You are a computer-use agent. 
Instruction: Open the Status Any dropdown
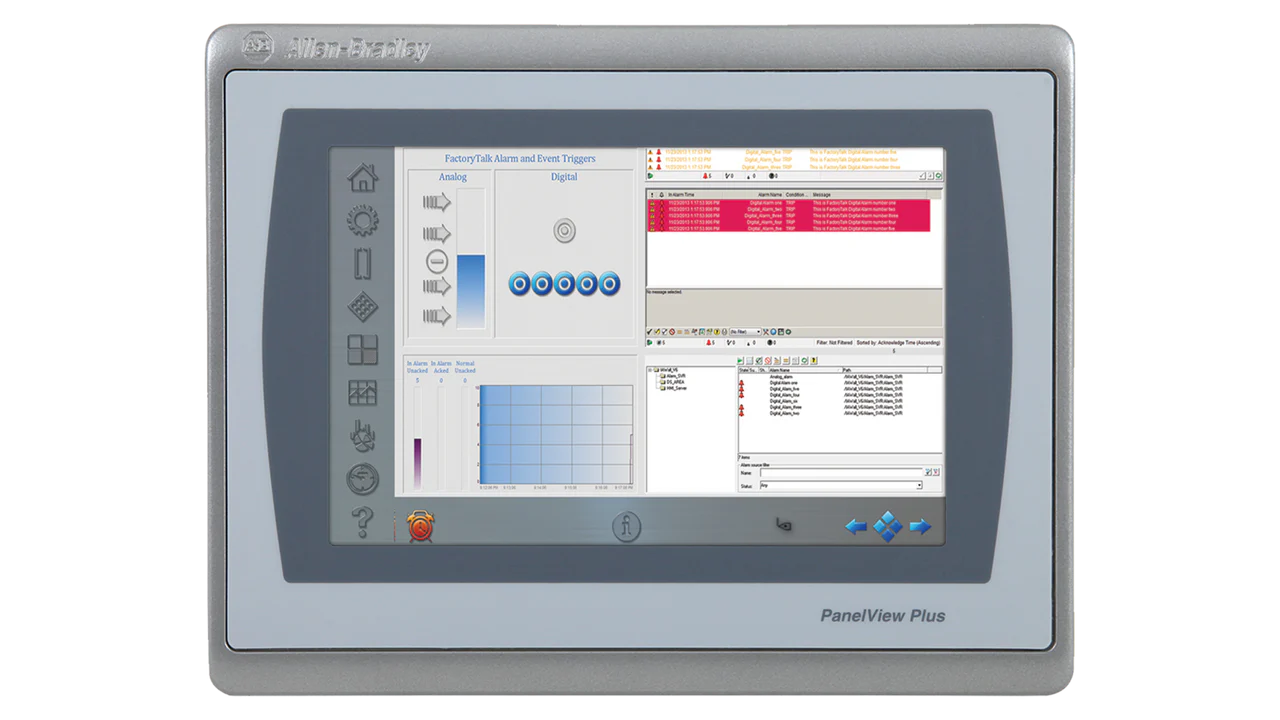coord(840,485)
